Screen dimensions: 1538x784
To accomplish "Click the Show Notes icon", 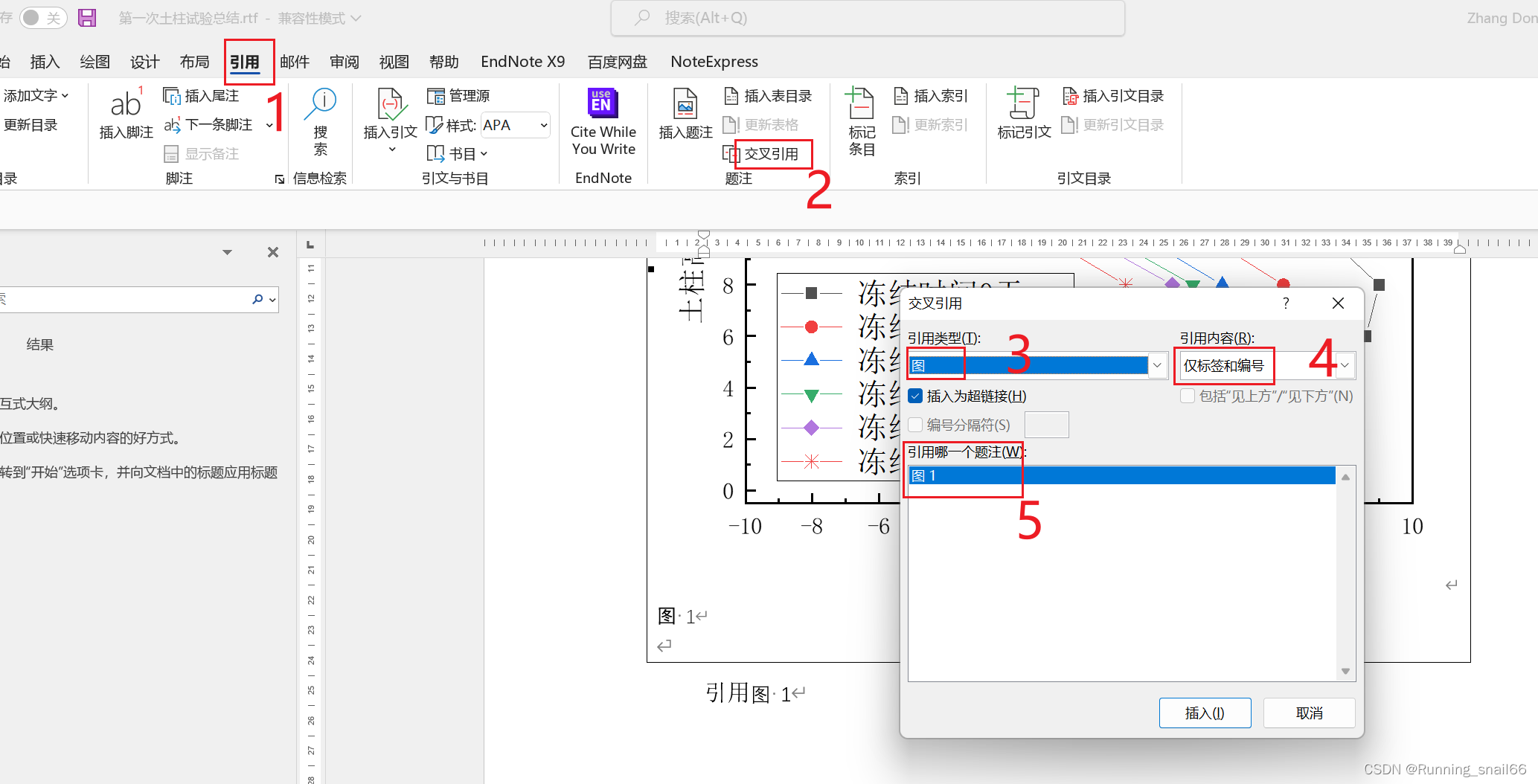I will (171, 154).
